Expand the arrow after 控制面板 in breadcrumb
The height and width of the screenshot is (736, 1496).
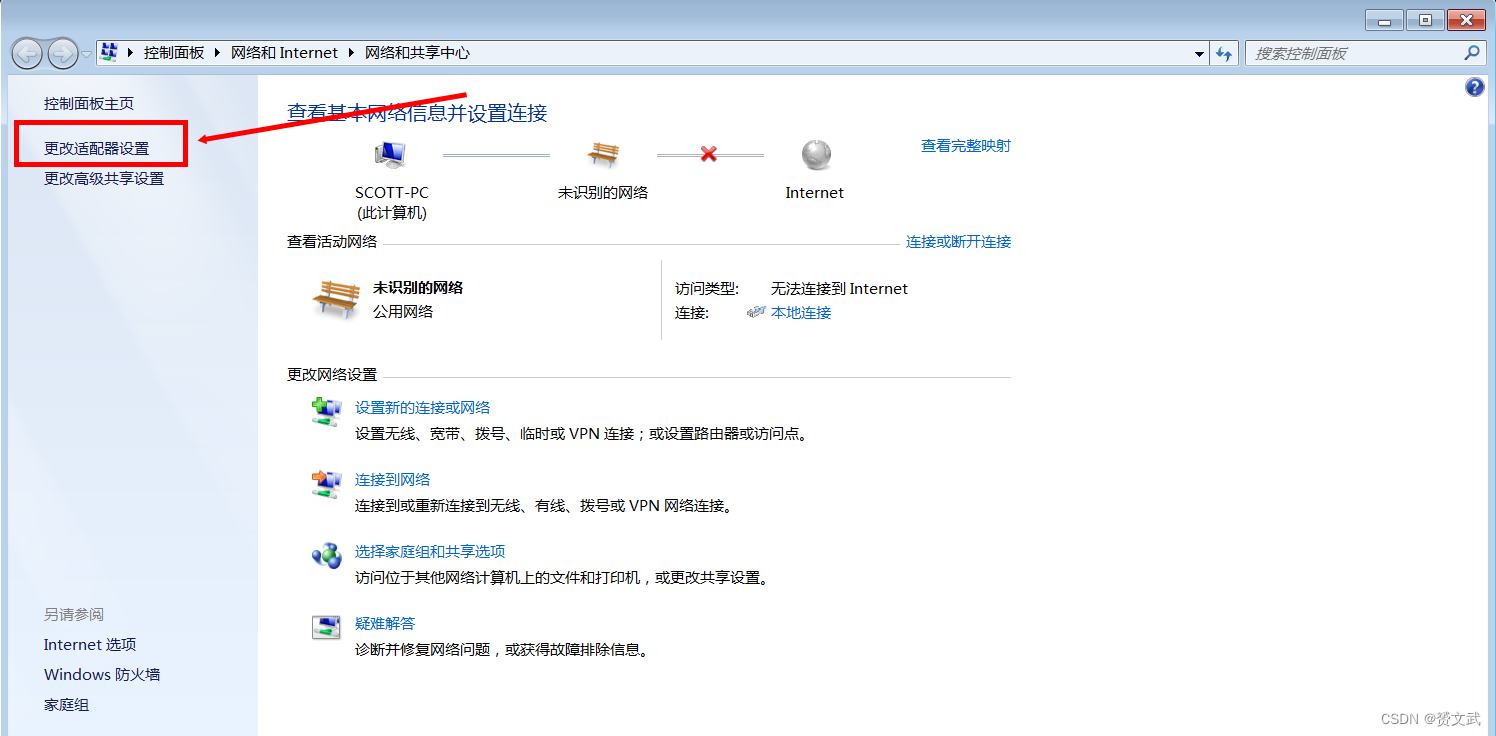tap(217, 53)
